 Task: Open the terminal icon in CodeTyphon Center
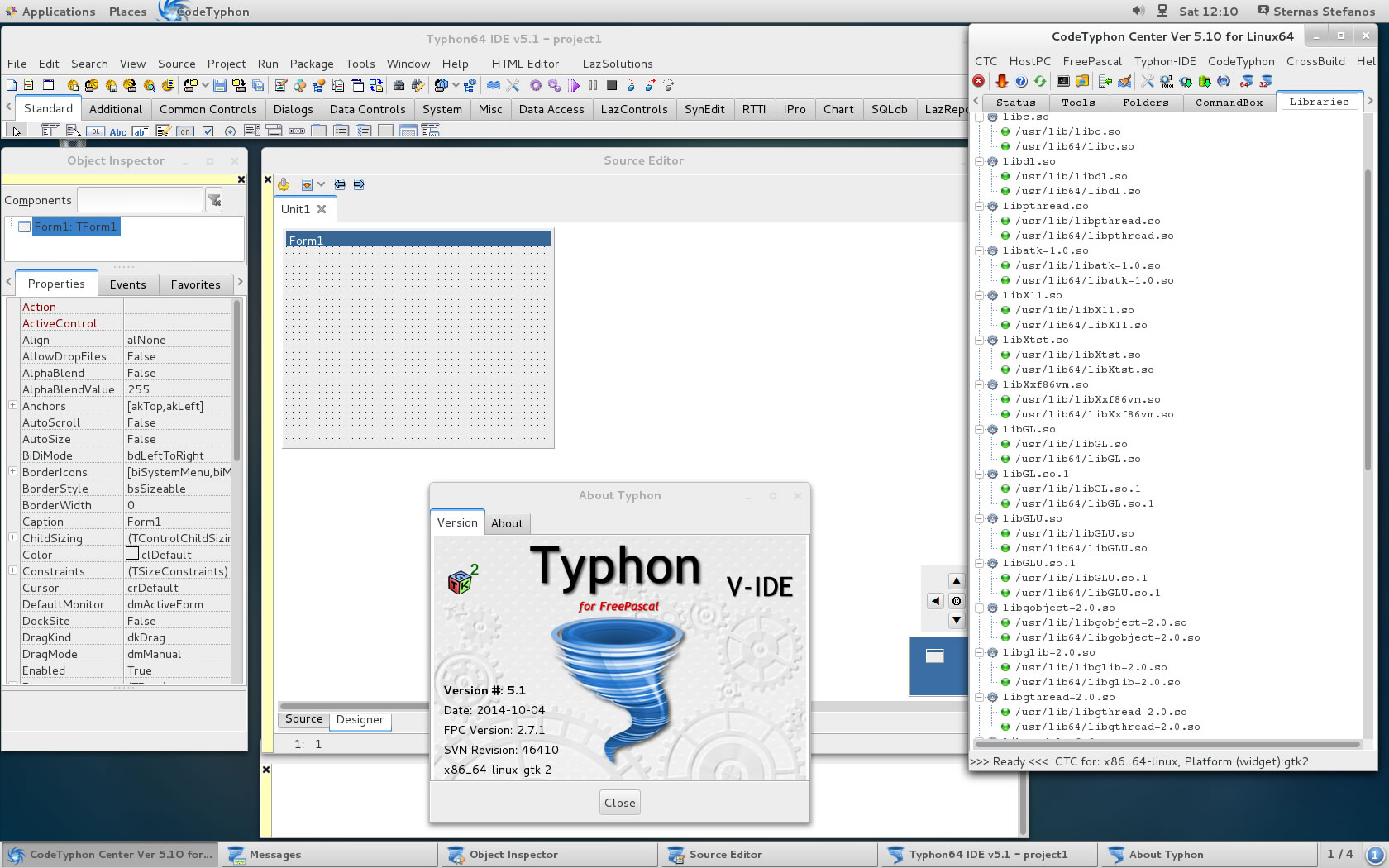(1063, 81)
